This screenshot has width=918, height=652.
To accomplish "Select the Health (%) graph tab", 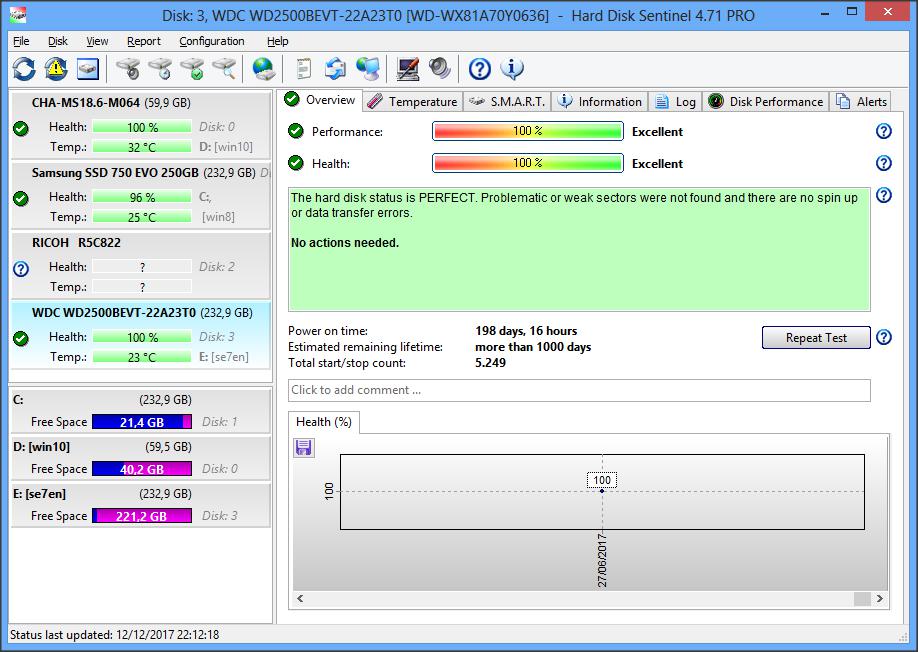I will point(324,422).
